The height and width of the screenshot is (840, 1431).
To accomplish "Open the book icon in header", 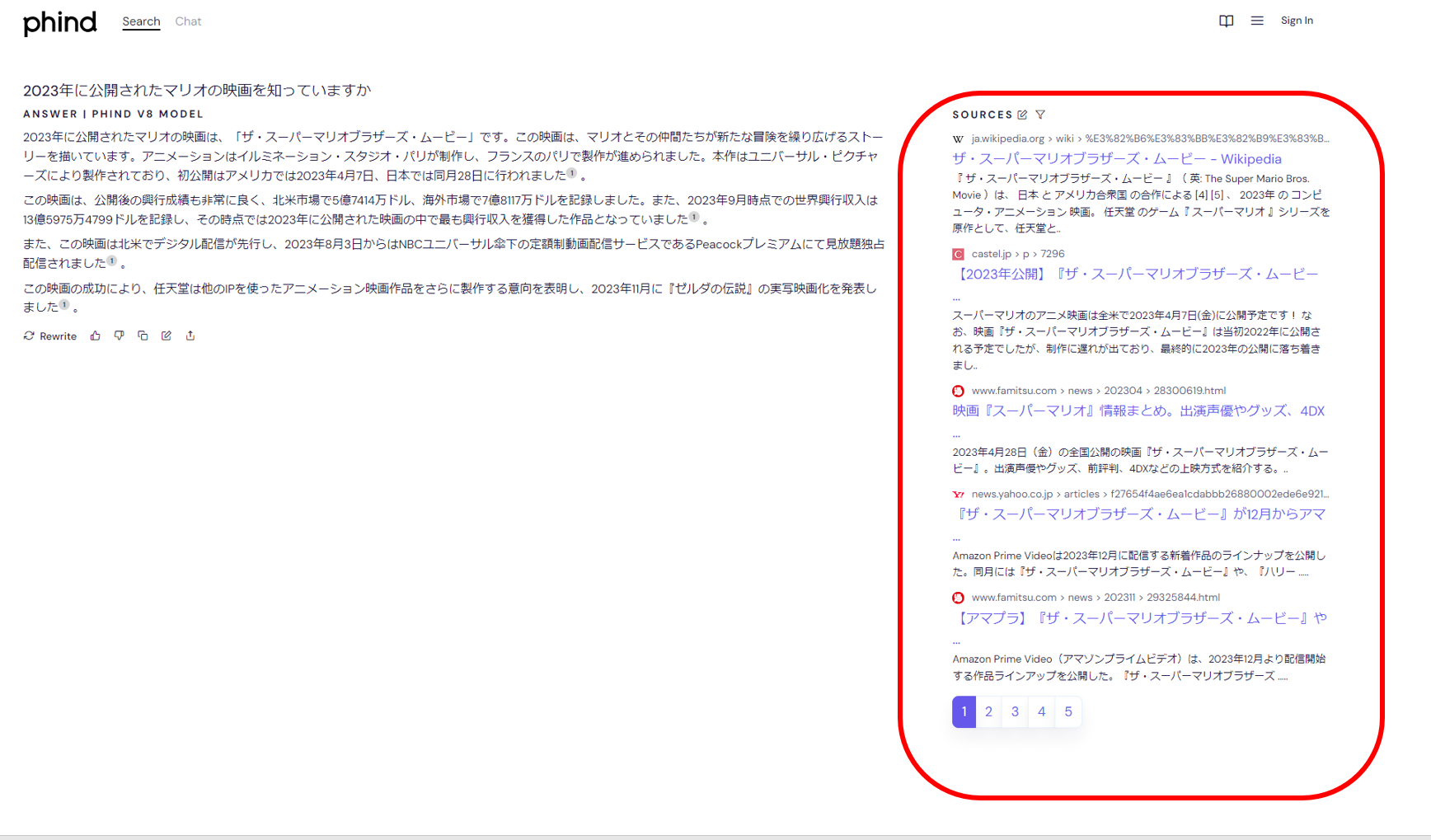I will [1226, 21].
